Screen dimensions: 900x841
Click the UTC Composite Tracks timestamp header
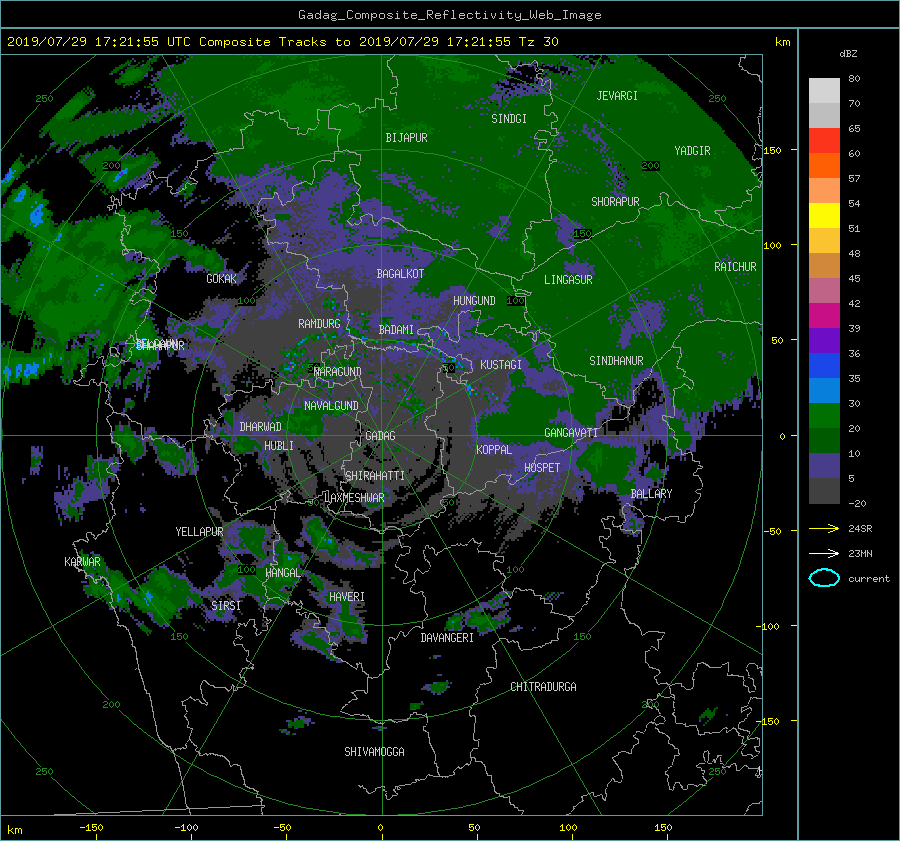tap(282, 42)
